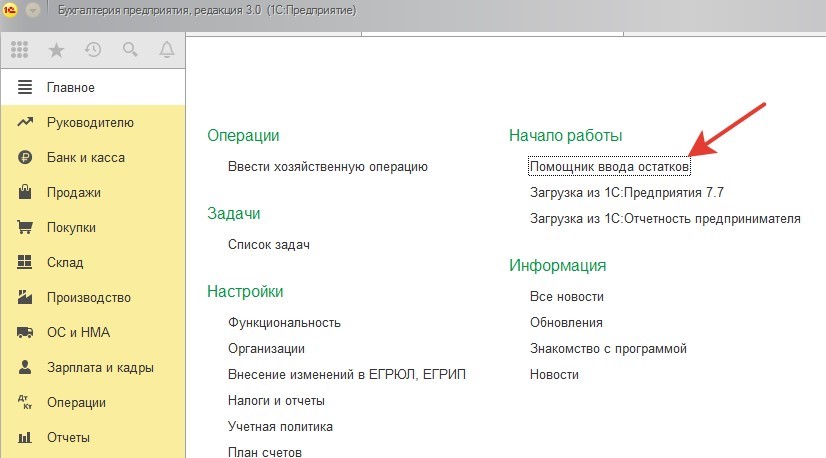
Task: Click the Информация group heading
Action: (x=557, y=265)
